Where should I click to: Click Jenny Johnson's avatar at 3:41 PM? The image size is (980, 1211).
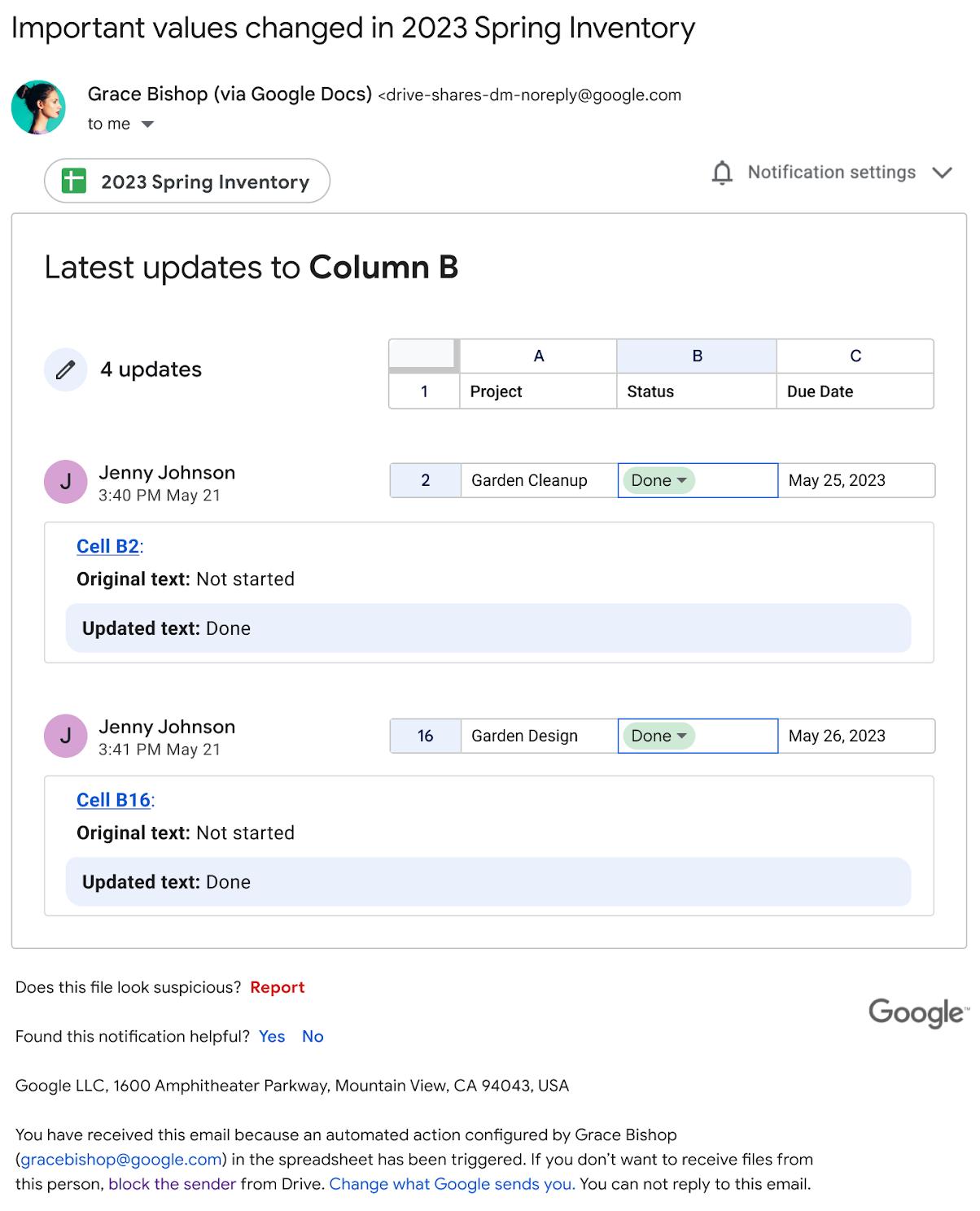[x=66, y=736]
